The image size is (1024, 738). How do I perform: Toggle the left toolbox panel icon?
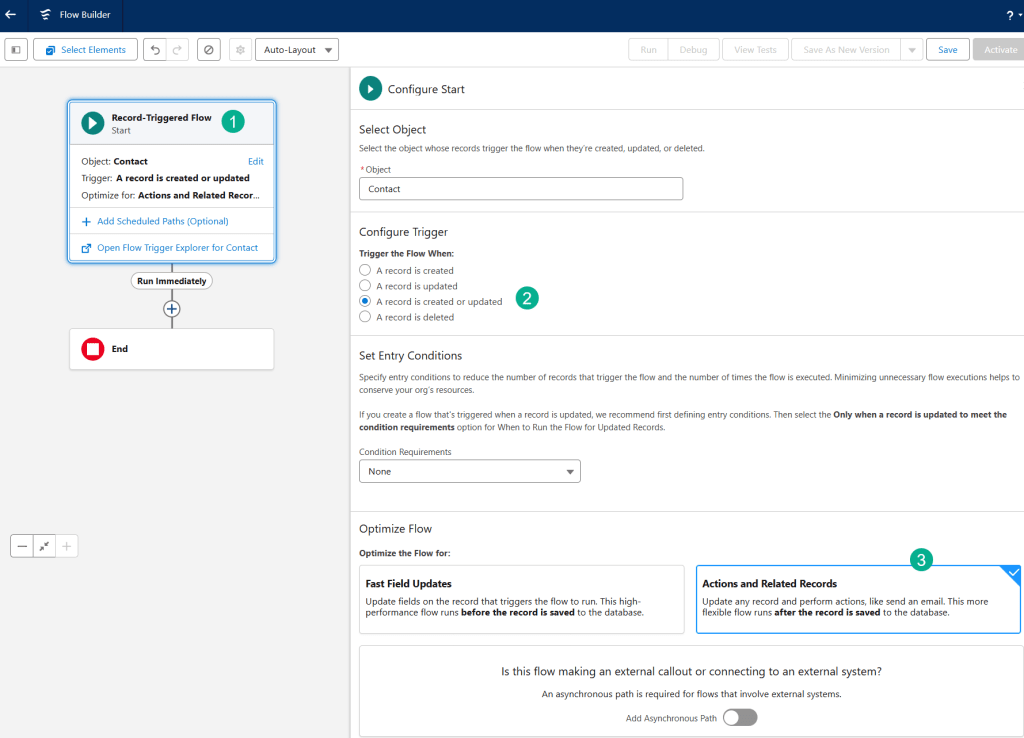click(16, 50)
